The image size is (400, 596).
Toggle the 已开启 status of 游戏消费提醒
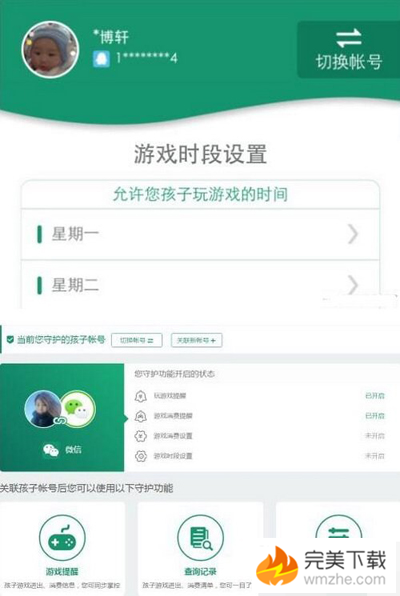click(x=375, y=416)
